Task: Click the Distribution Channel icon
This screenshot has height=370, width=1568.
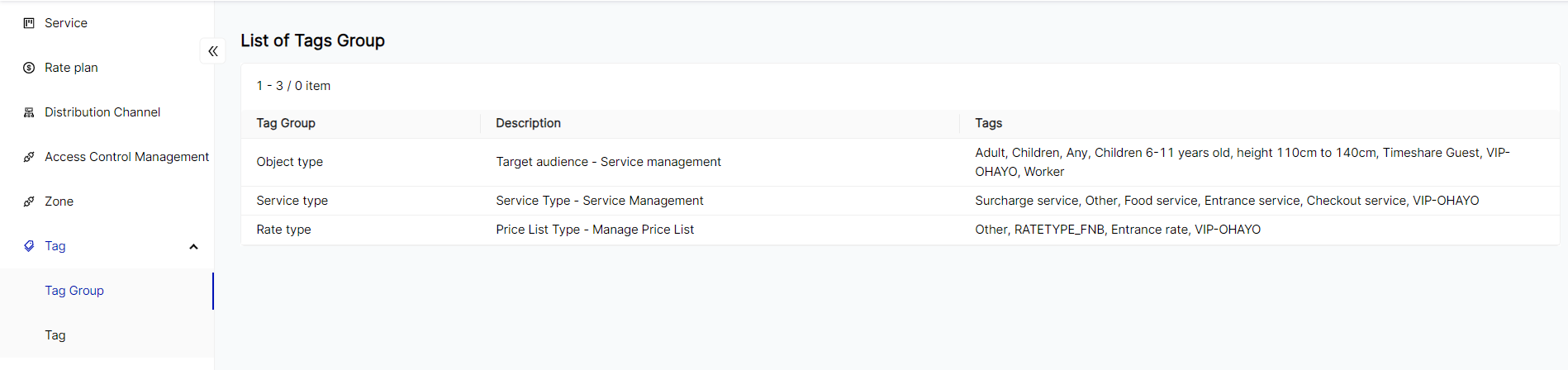Action: [x=29, y=112]
